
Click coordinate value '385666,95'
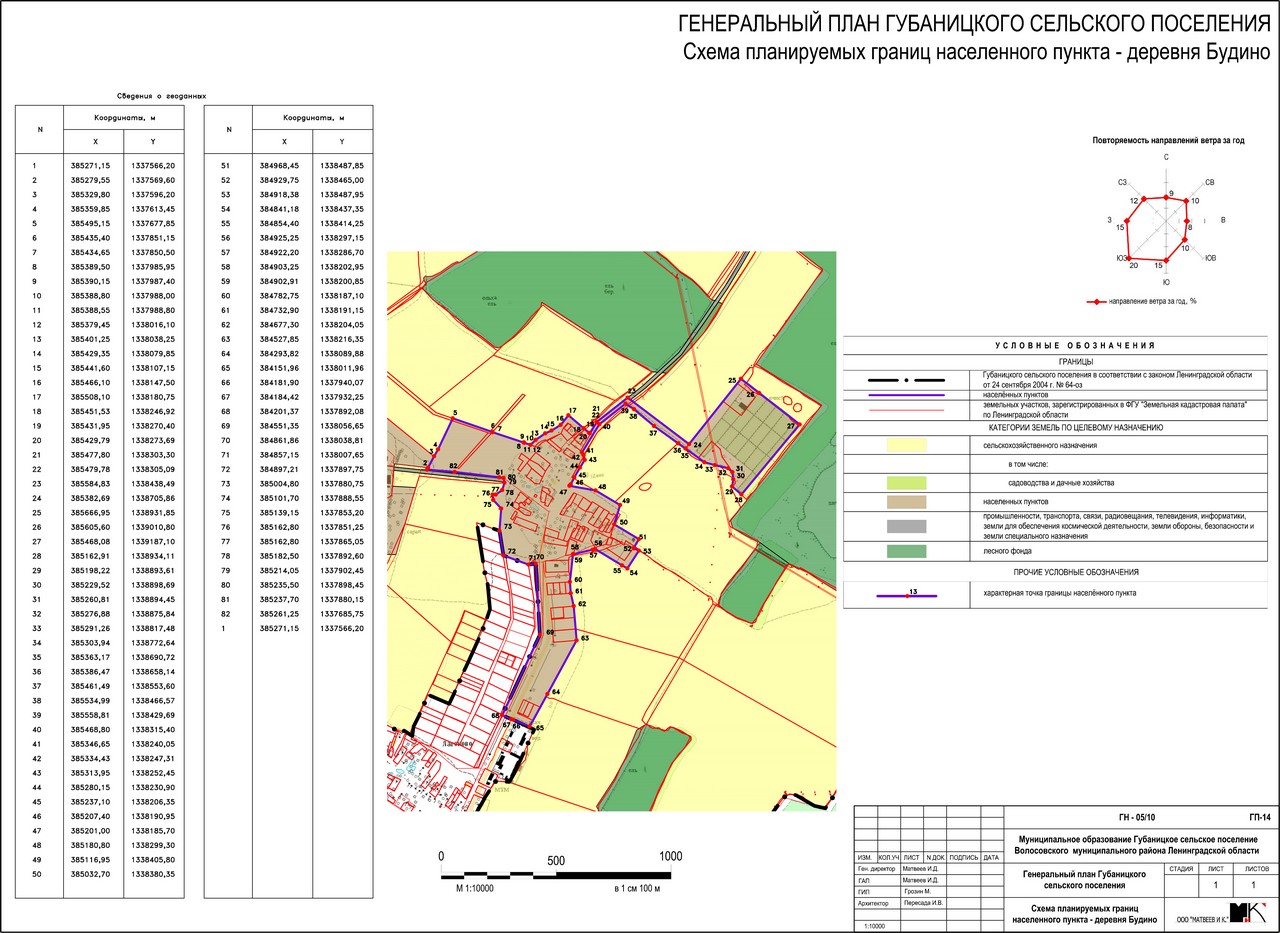[x=91, y=512]
